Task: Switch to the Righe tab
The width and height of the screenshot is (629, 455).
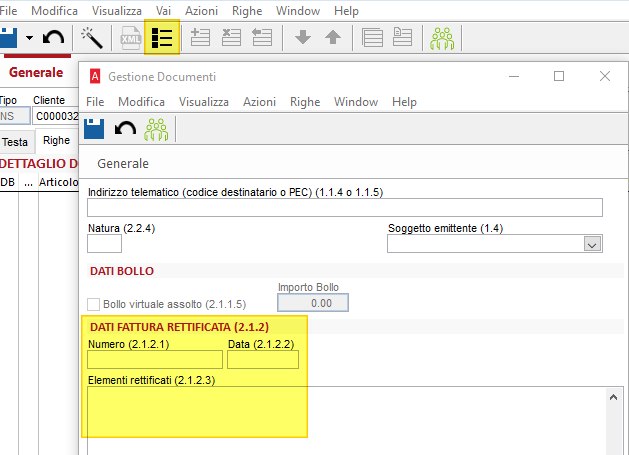Action: 57,140
